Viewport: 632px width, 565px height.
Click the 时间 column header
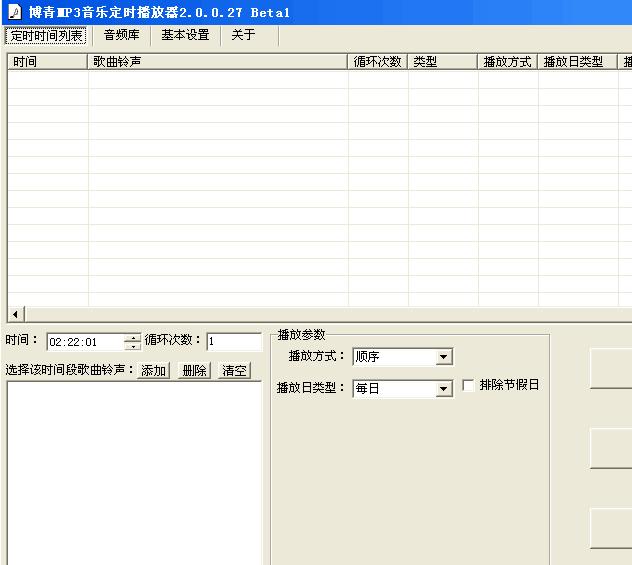tap(47, 62)
